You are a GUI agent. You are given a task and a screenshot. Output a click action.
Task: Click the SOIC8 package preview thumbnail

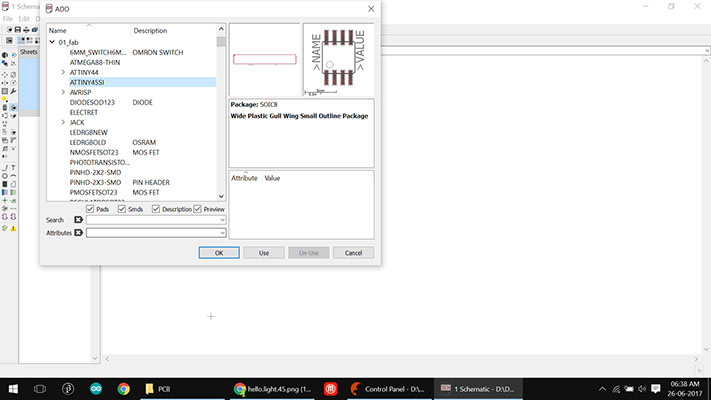point(338,59)
